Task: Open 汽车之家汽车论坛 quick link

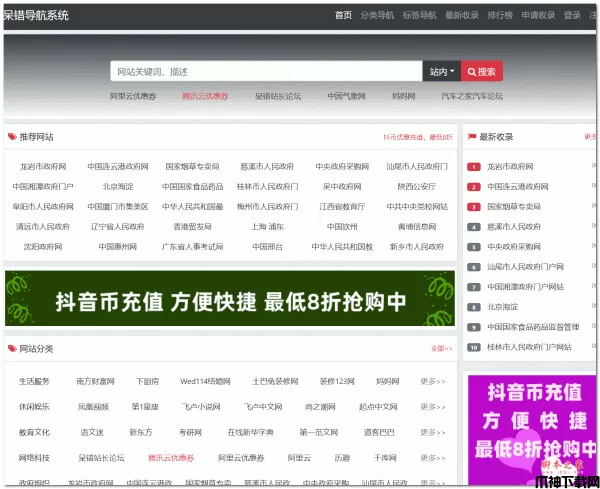Action: [x=472, y=96]
